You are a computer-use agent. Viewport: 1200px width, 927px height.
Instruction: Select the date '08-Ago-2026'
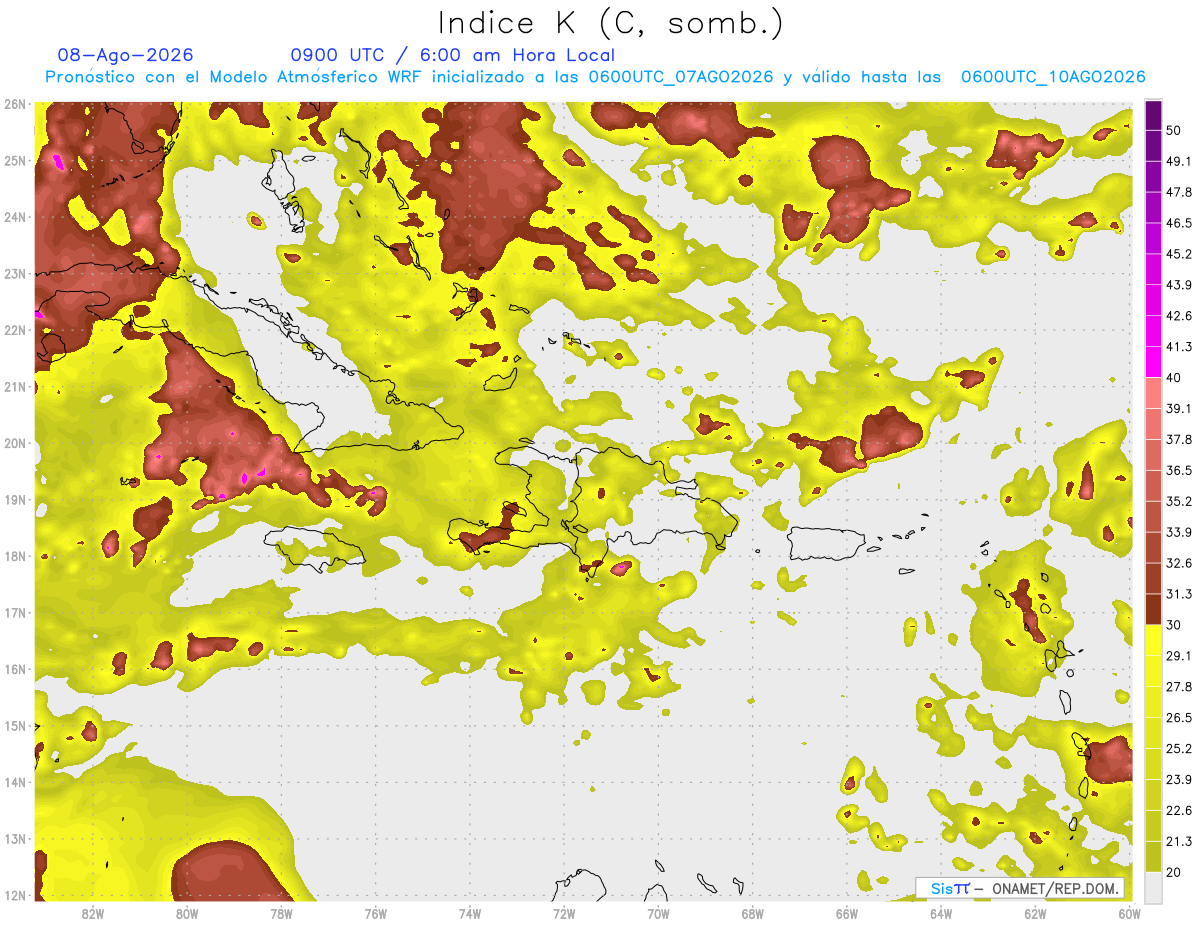tap(126, 55)
